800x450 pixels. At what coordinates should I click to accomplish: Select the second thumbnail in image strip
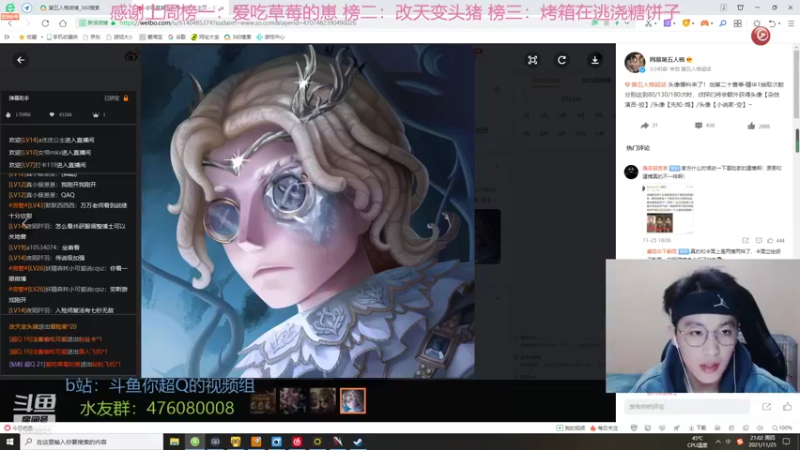pyautogui.click(x=293, y=401)
